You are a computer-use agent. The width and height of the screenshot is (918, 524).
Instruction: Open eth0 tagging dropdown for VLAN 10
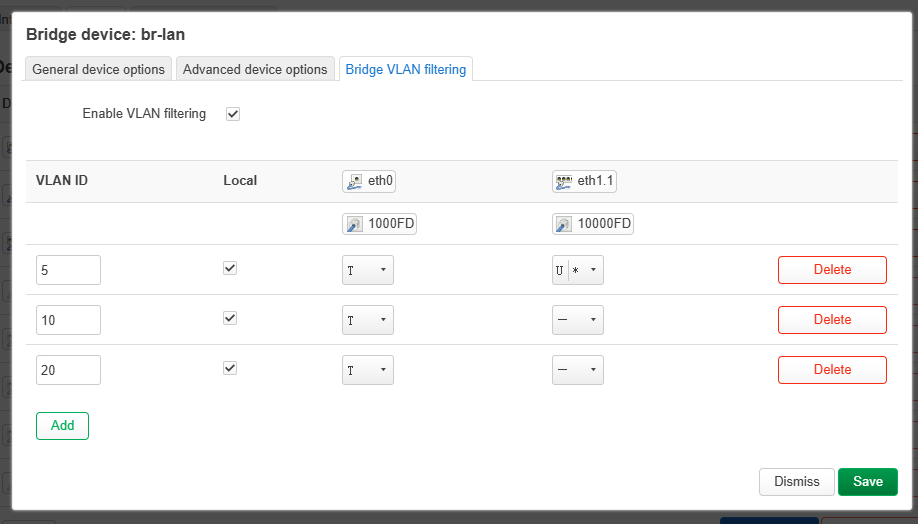pyautogui.click(x=367, y=320)
